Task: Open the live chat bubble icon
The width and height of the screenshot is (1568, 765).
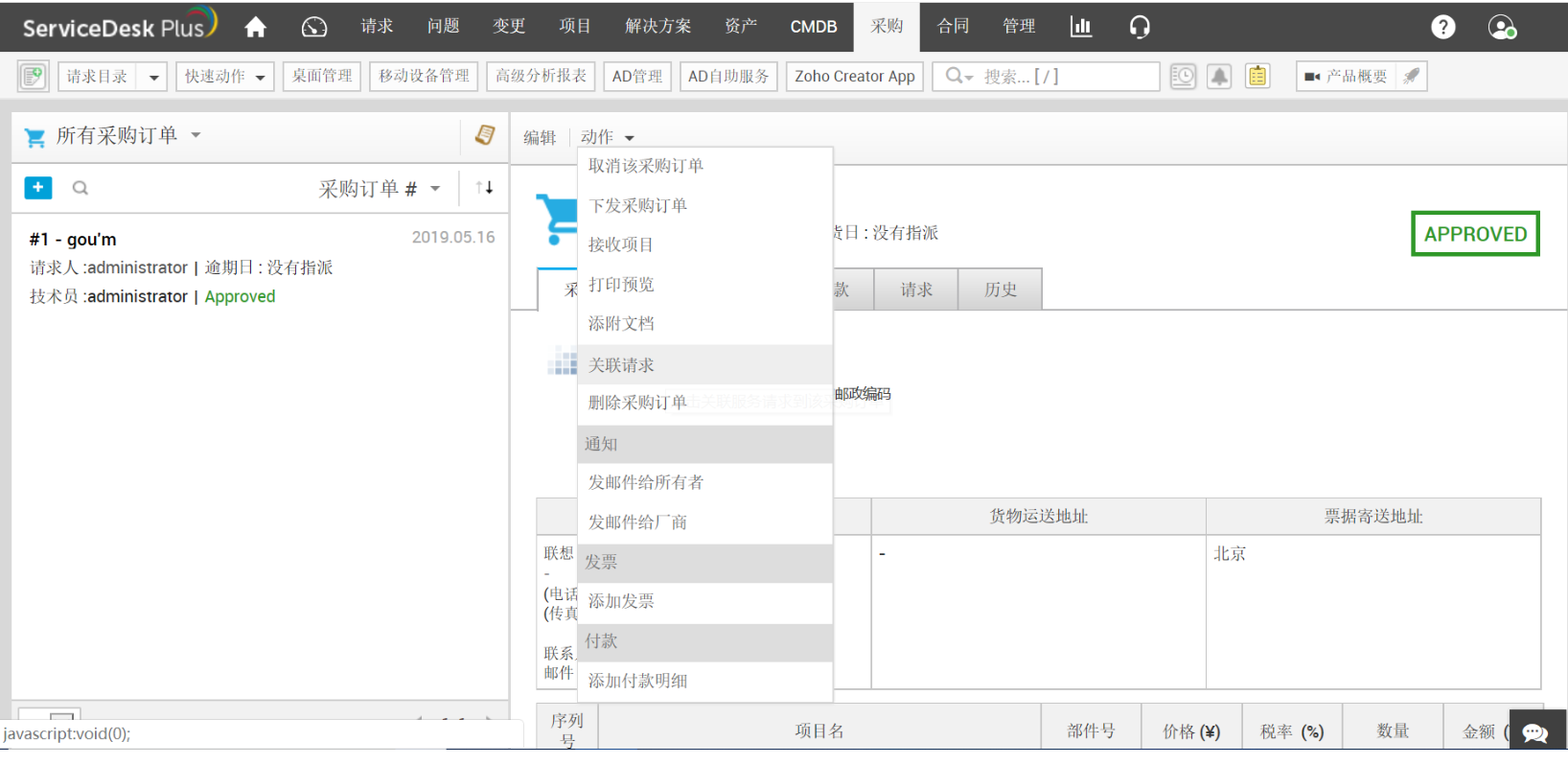Action: point(1535,733)
